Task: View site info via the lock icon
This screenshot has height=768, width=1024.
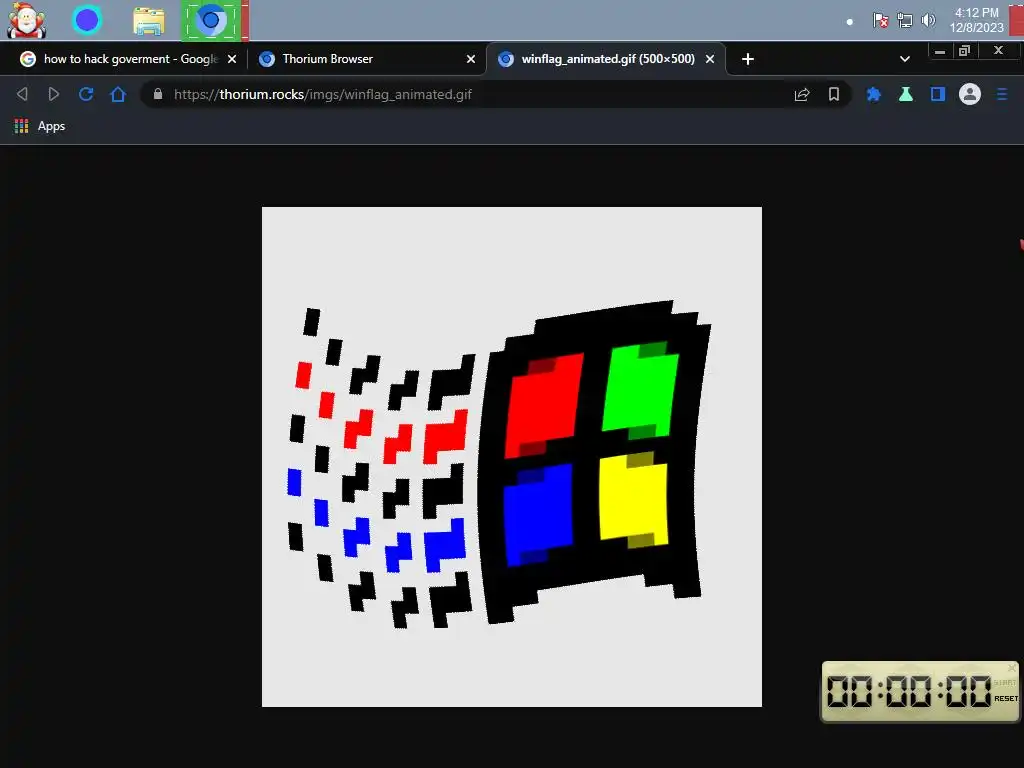Action: point(157,94)
